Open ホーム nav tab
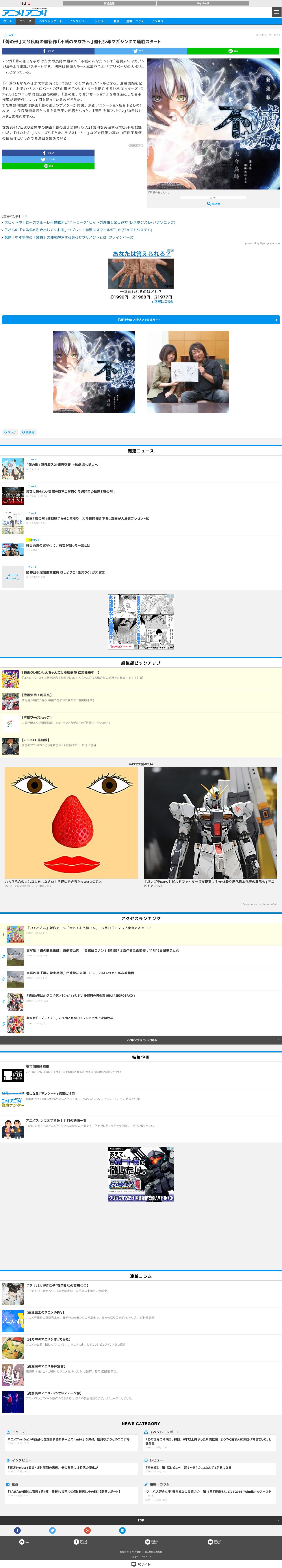This screenshot has width=282, height=1568. [x=8, y=21]
